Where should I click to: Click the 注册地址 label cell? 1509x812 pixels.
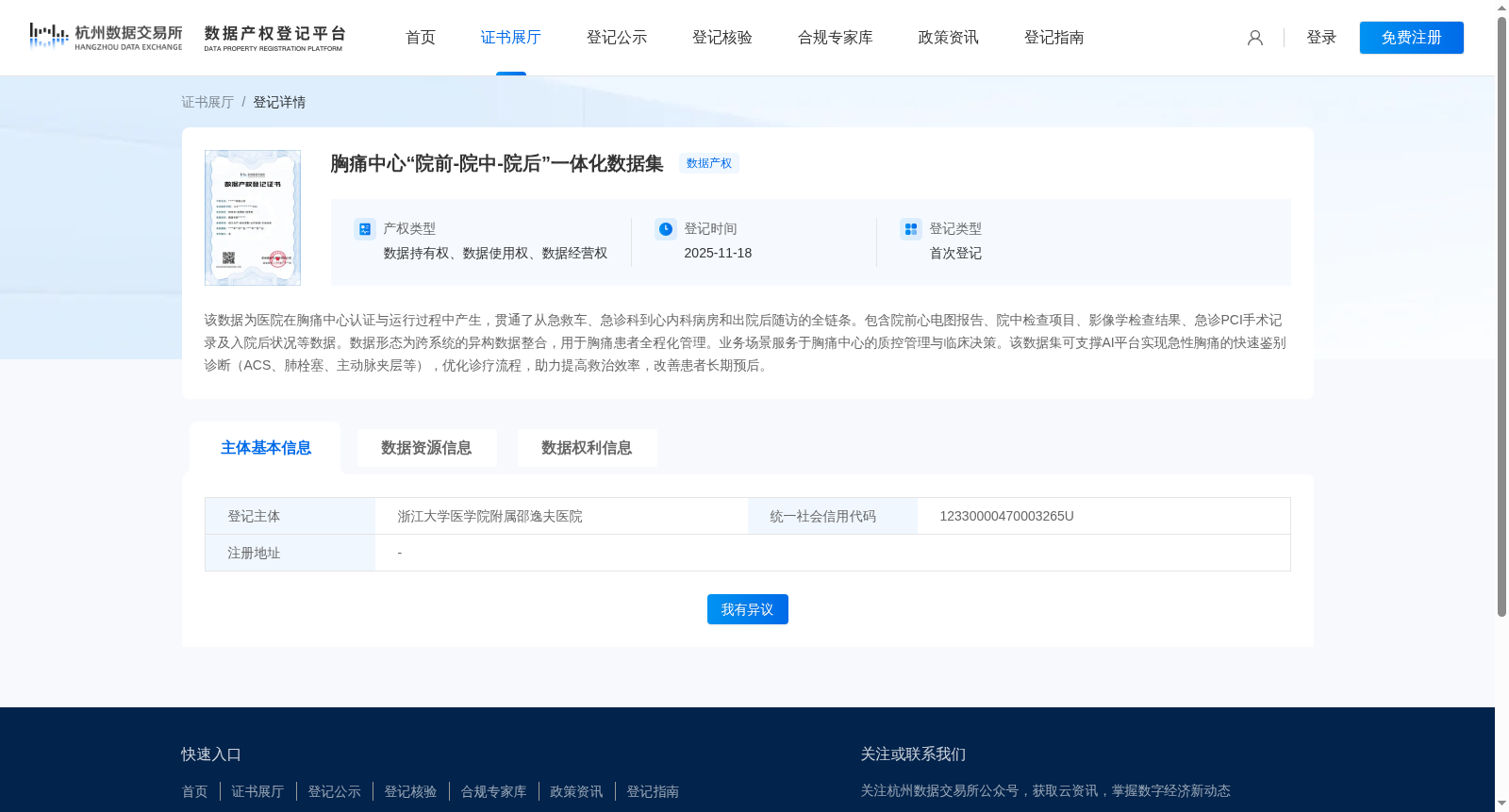[290, 553]
